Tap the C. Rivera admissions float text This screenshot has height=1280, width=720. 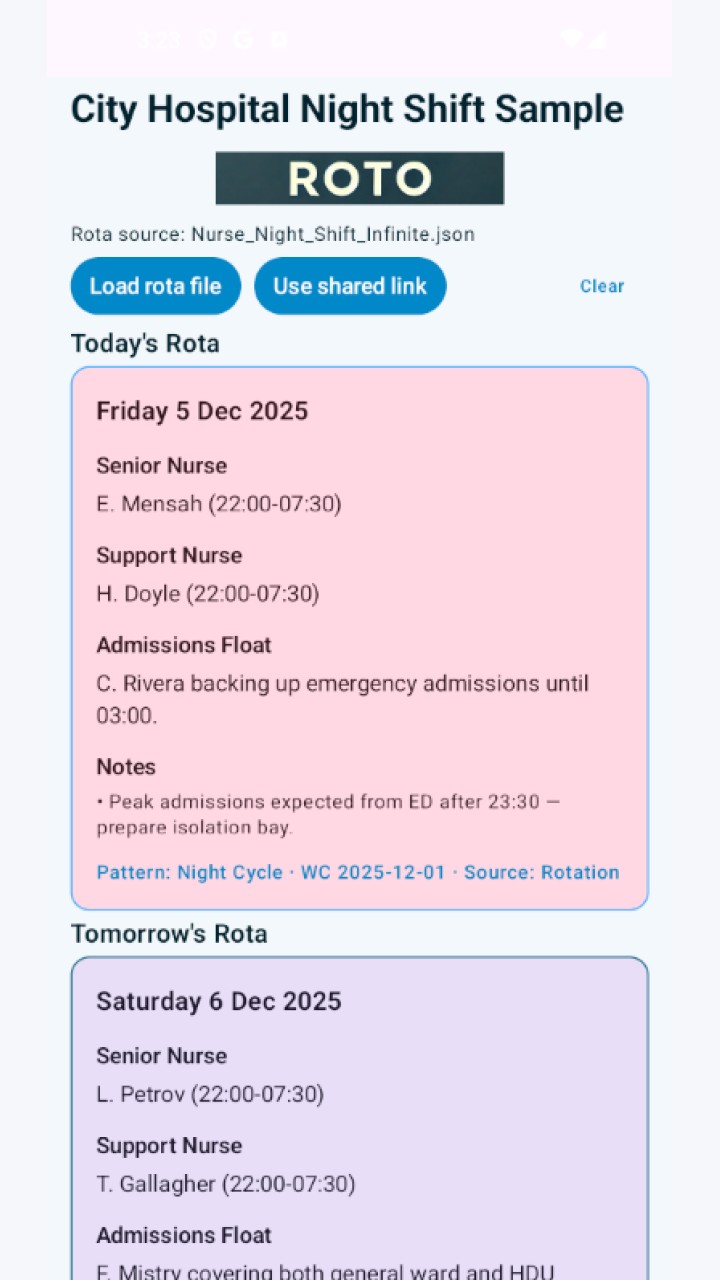click(343, 700)
